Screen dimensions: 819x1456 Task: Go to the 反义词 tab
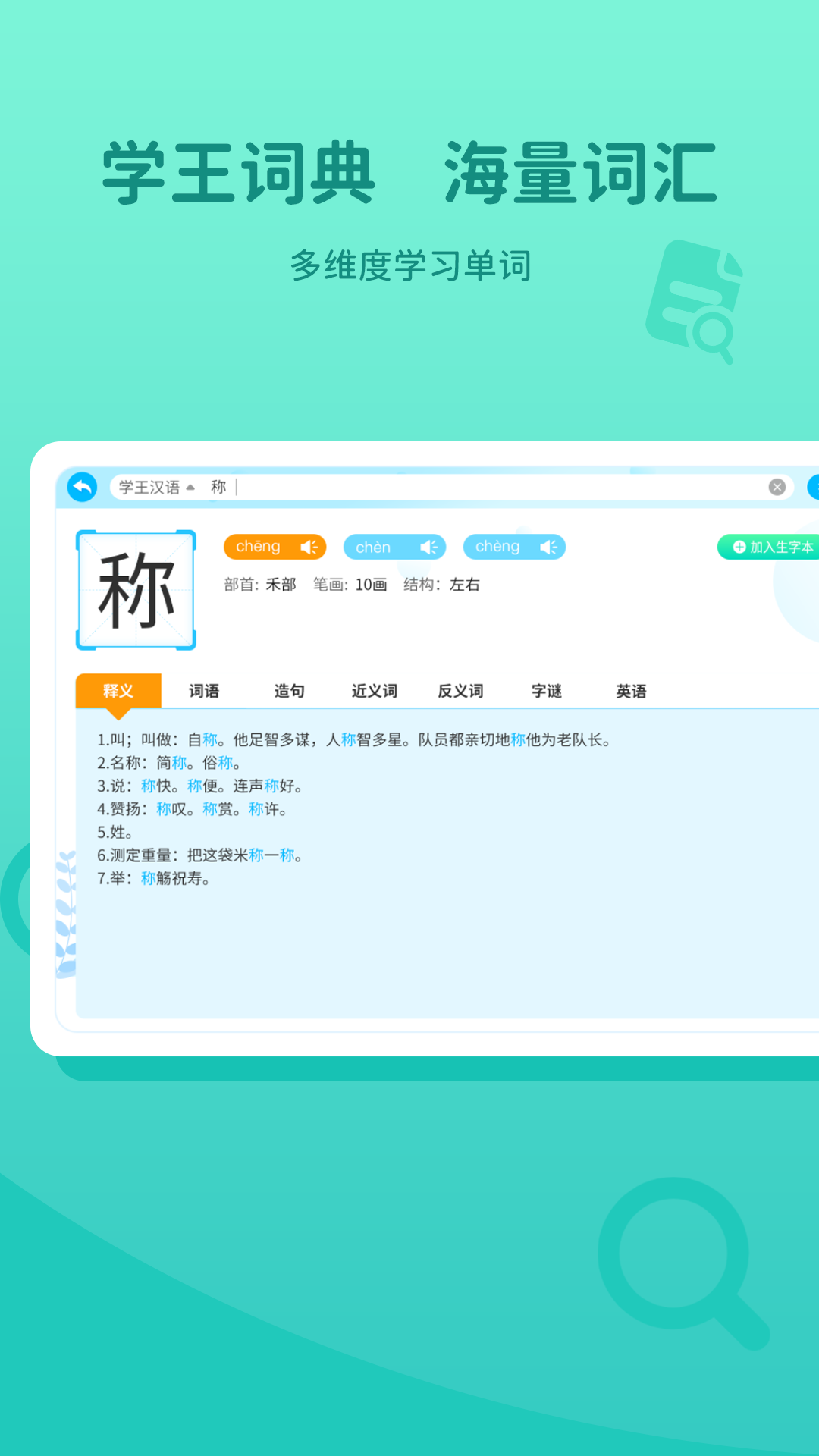tap(460, 691)
